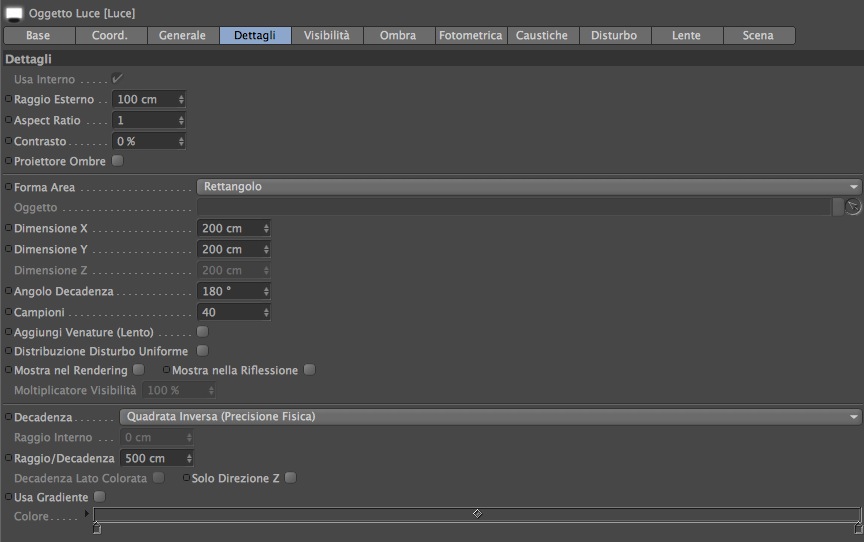Click the Raggio Esterno keyframe dot
Image resolution: width=864 pixels, height=542 pixels.
click(8, 99)
